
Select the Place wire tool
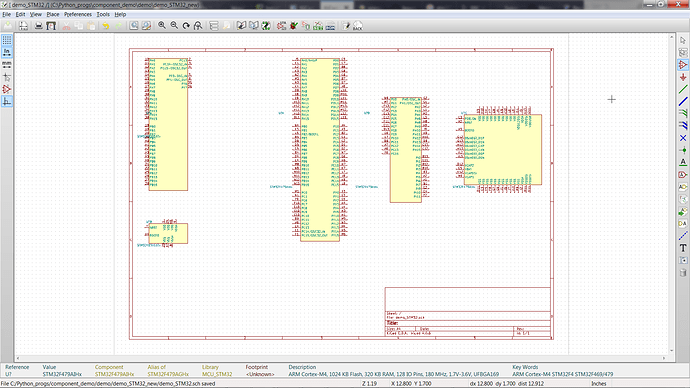click(x=683, y=90)
